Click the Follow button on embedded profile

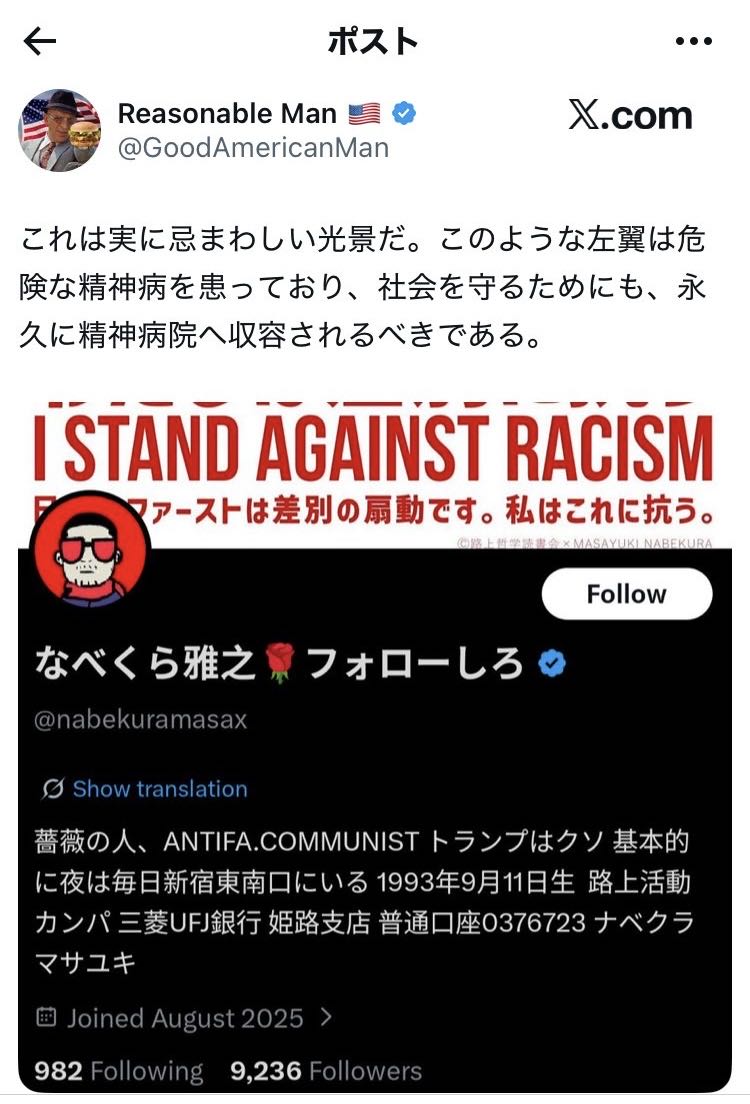[627, 594]
